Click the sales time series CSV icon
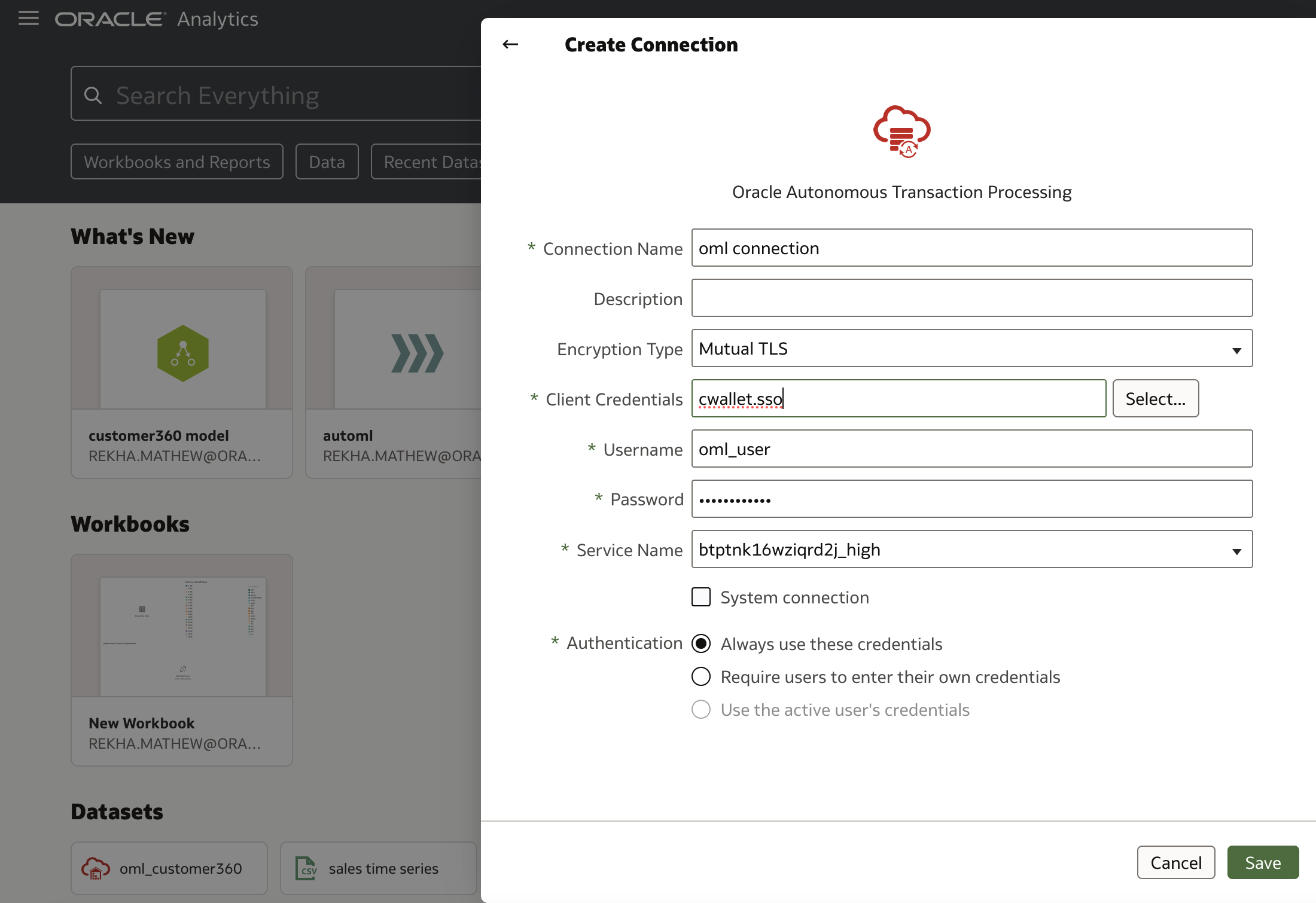 pyautogui.click(x=306, y=868)
